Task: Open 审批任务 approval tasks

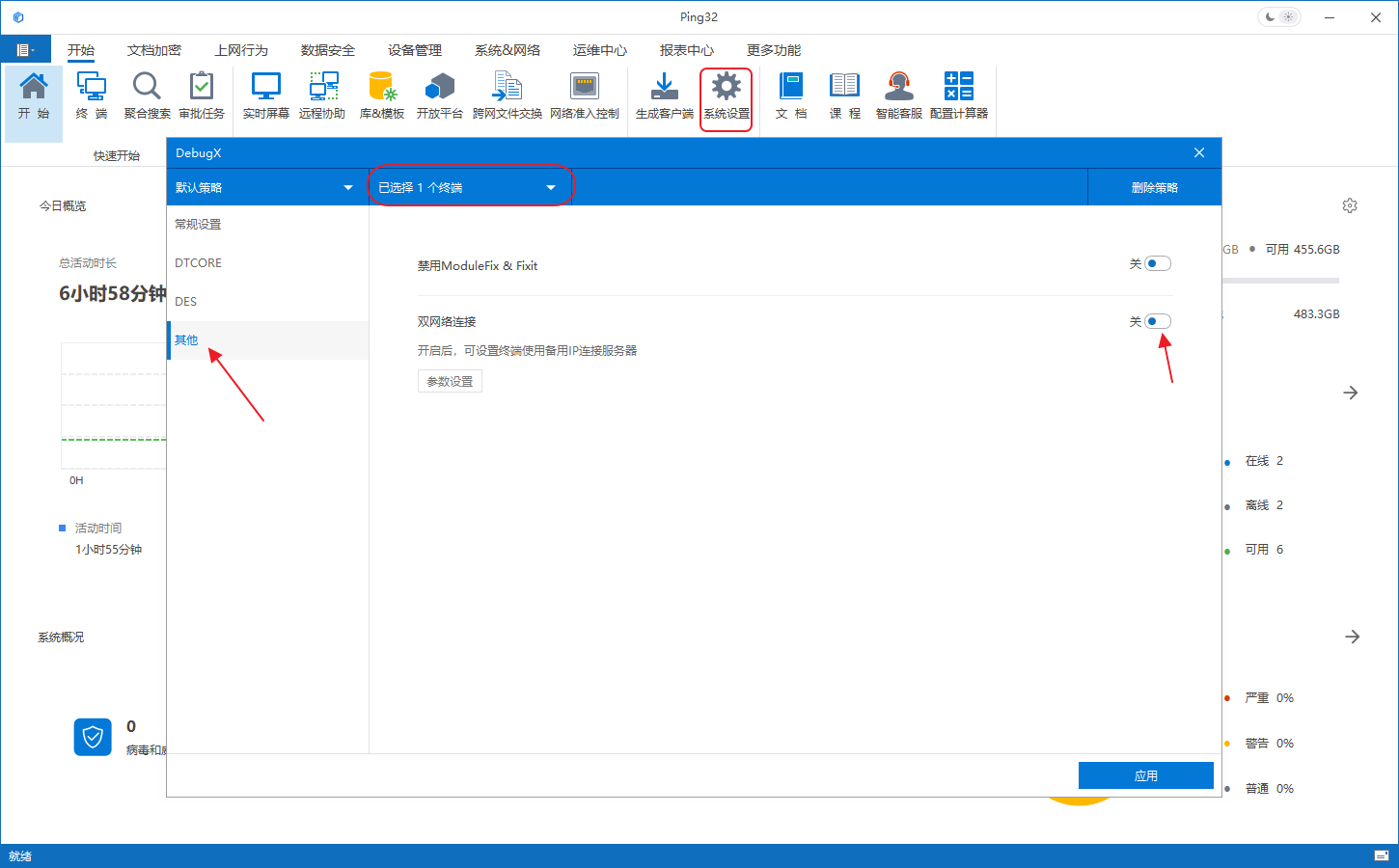Action: pyautogui.click(x=202, y=95)
